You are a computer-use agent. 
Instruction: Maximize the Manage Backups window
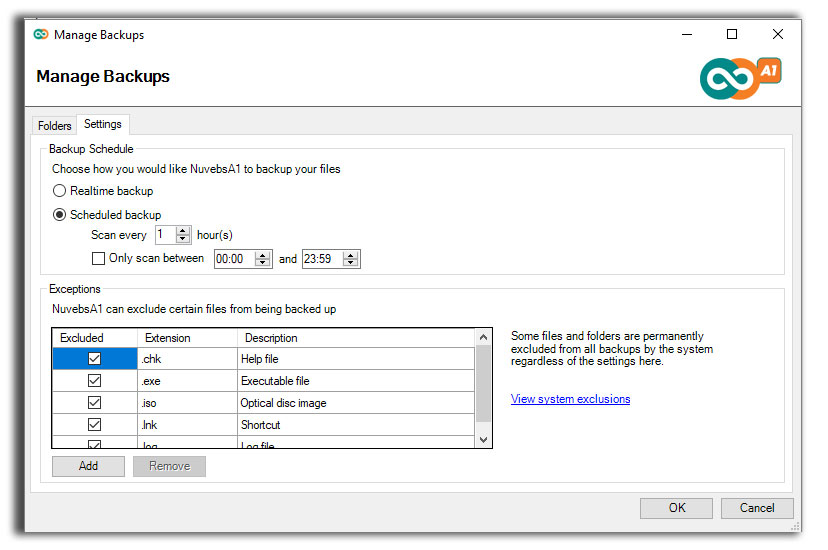[x=732, y=34]
